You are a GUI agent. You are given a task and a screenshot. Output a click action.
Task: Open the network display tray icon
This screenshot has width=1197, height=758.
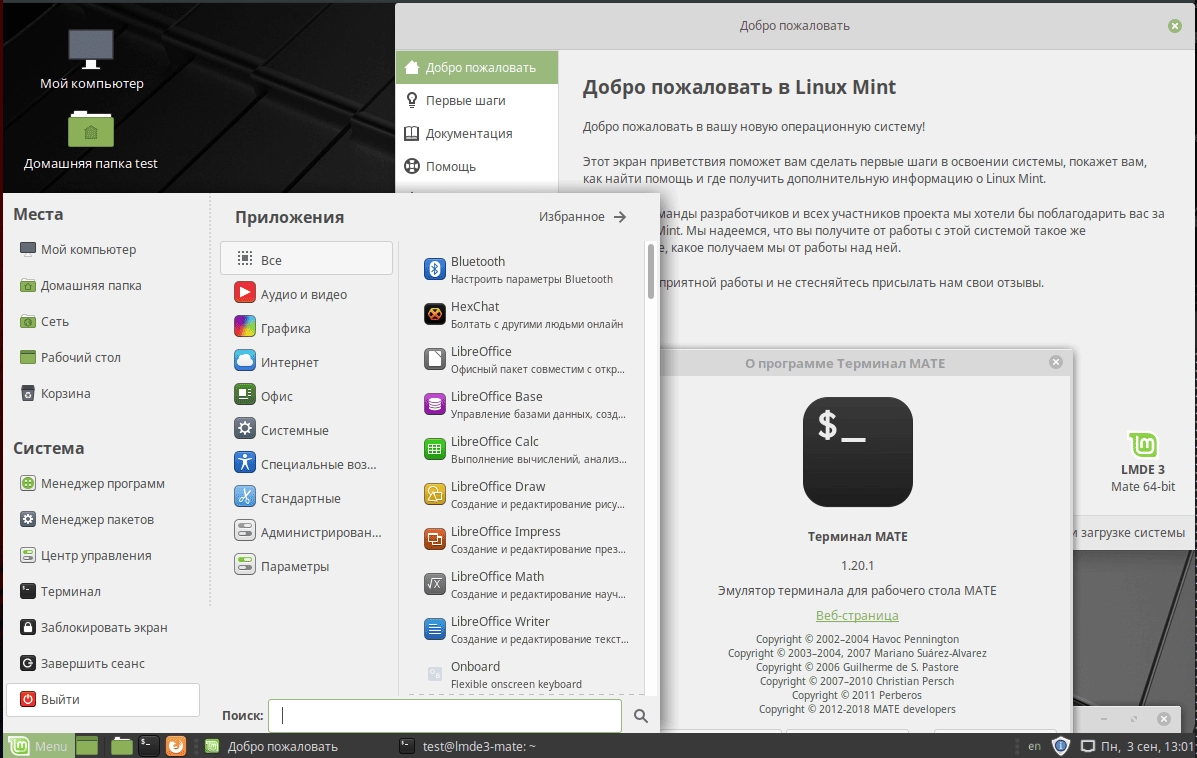pos(1086,746)
